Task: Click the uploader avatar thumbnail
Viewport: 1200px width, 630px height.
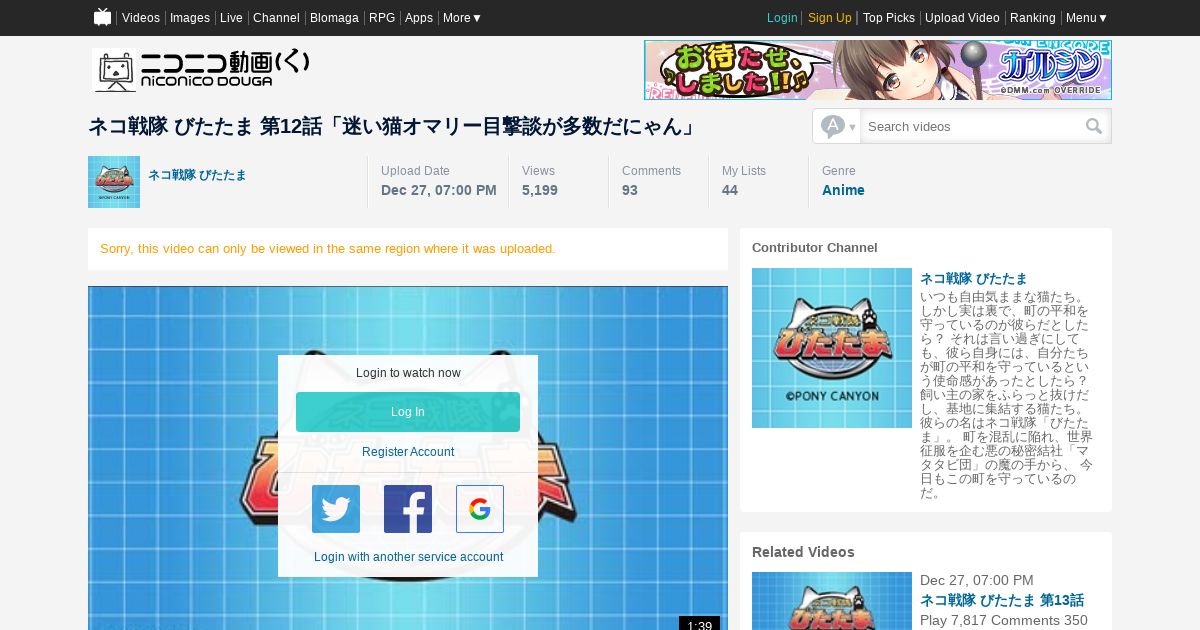Action: (114, 182)
